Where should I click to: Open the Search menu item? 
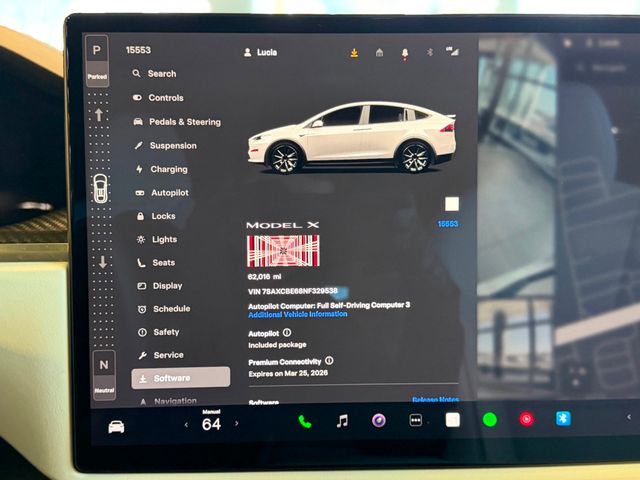(x=154, y=73)
